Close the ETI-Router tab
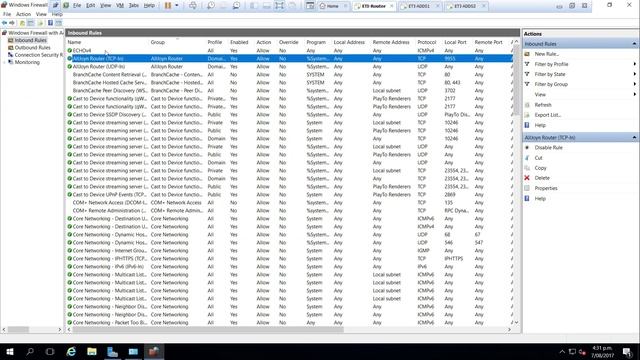This screenshot has width=640, height=360. coord(391,6)
